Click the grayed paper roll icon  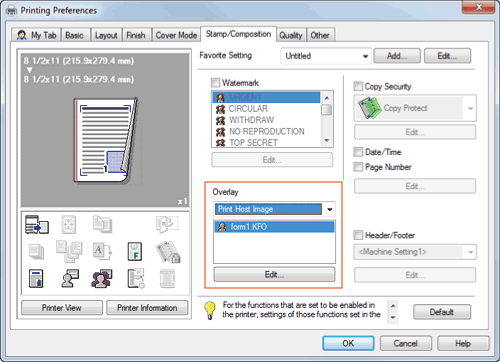(x=167, y=278)
